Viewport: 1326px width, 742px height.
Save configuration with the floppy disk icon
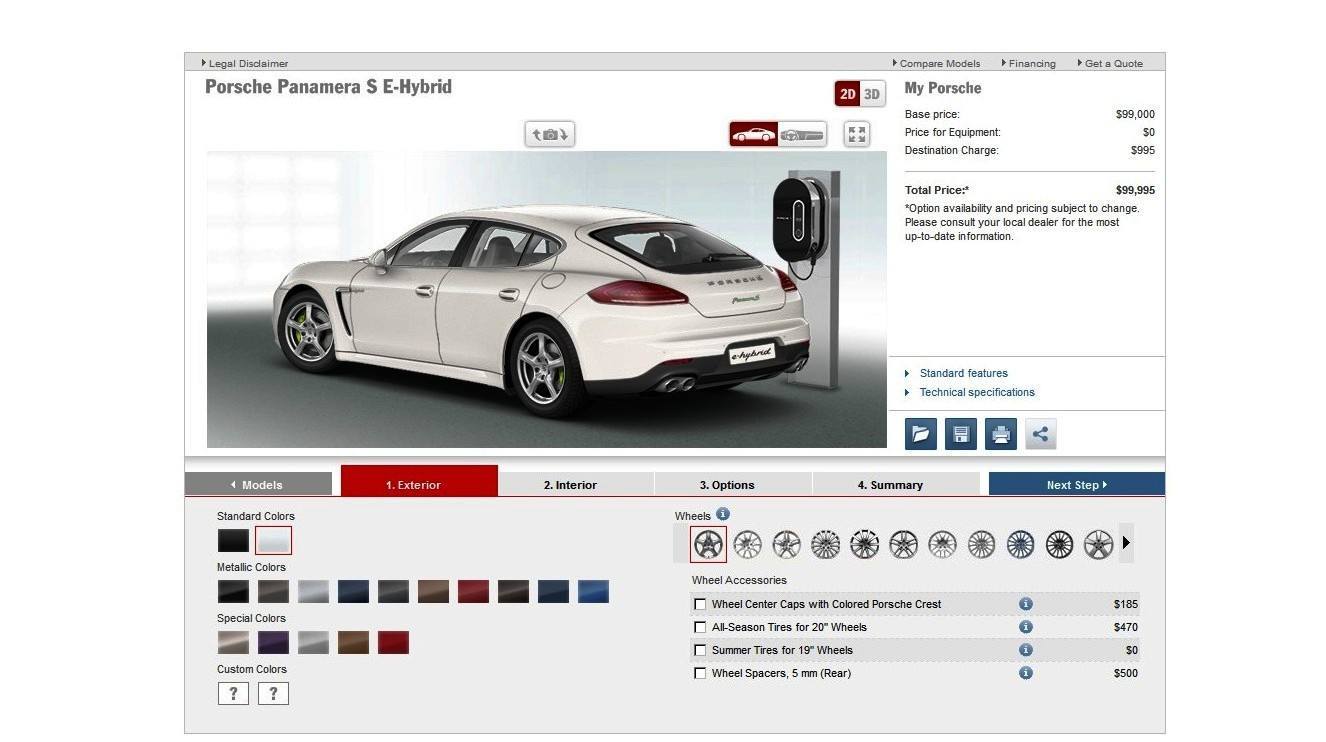coord(961,434)
